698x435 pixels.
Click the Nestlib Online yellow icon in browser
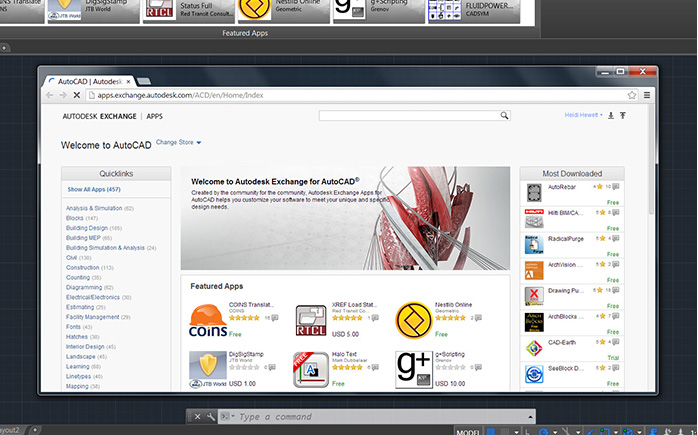(x=414, y=320)
